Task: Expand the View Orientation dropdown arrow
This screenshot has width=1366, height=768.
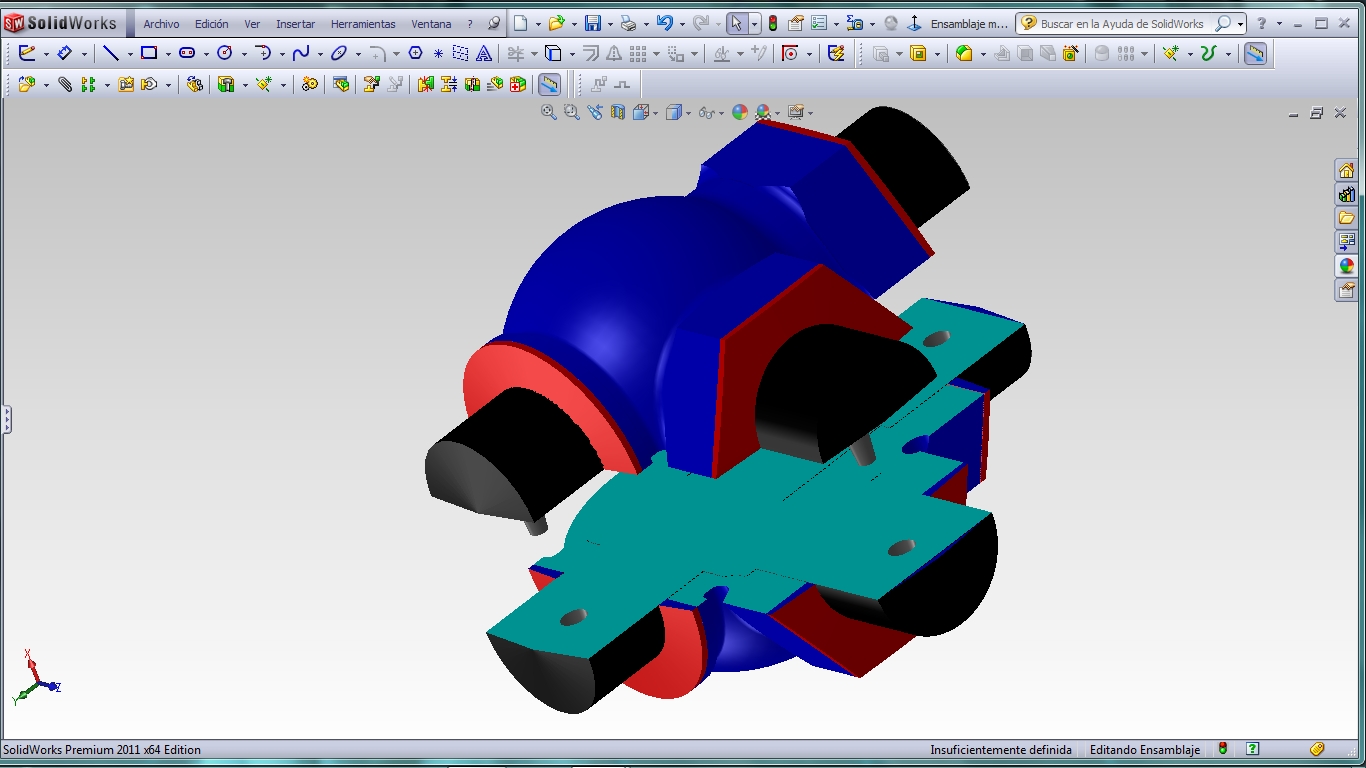Action: click(656, 113)
